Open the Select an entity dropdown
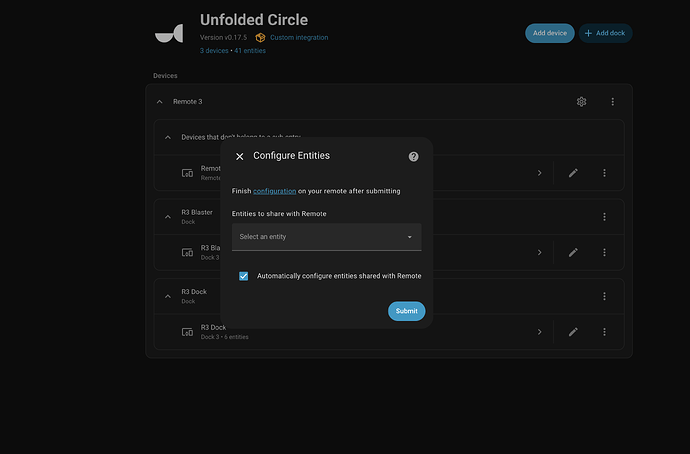The width and height of the screenshot is (690, 454). pos(326,237)
